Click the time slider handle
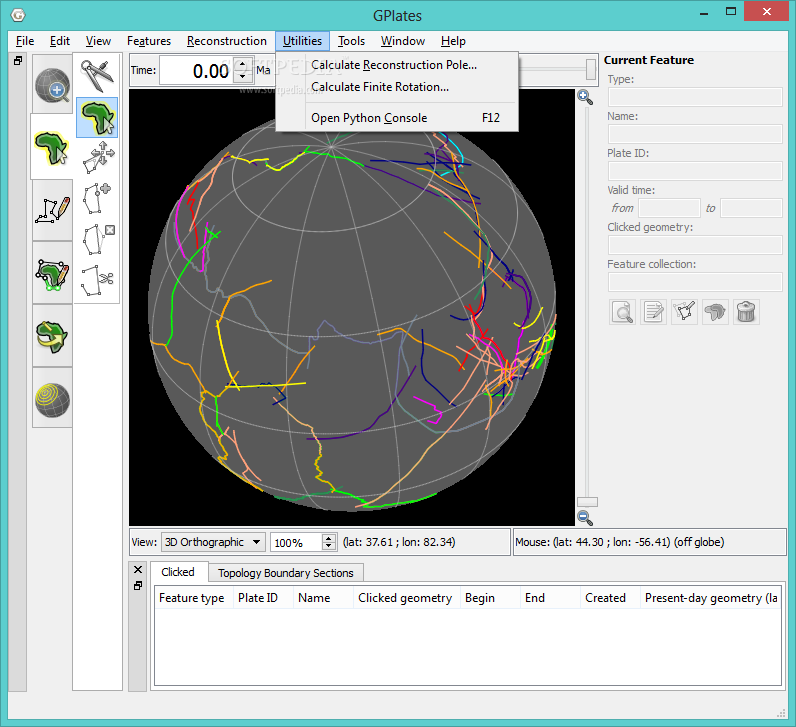The image size is (796, 727). pyautogui.click(x=590, y=69)
